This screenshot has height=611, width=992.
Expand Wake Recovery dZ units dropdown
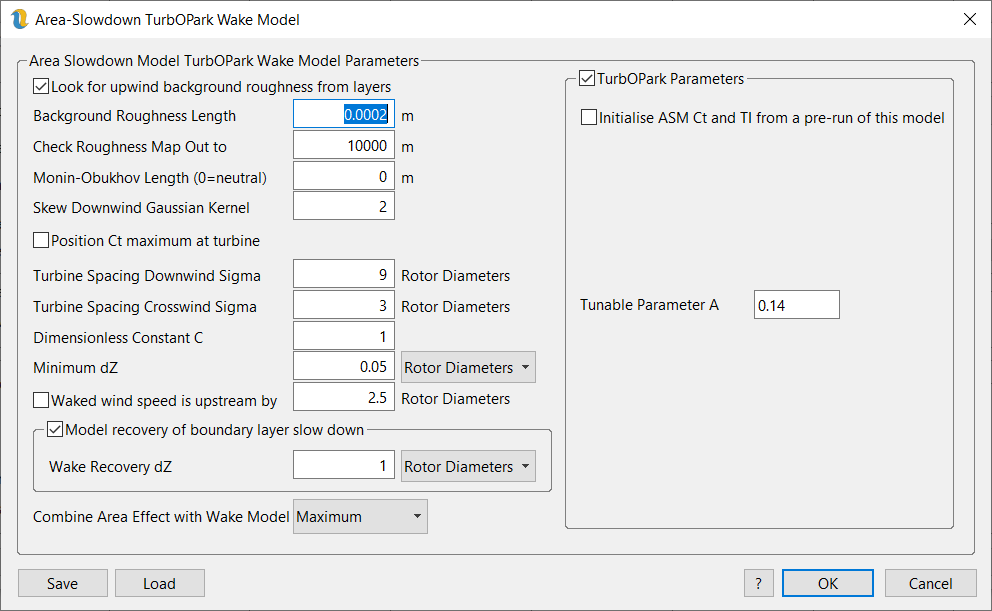pyautogui.click(x=467, y=467)
